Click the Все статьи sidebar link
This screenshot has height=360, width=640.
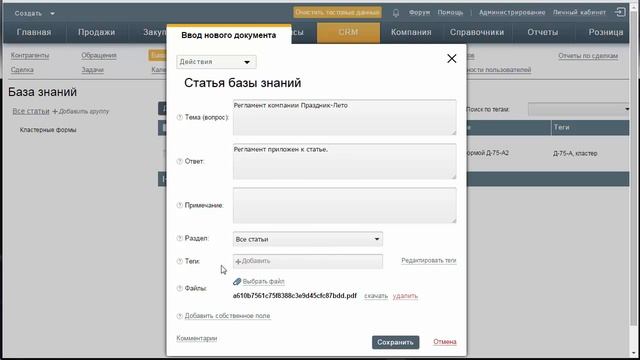(31, 111)
